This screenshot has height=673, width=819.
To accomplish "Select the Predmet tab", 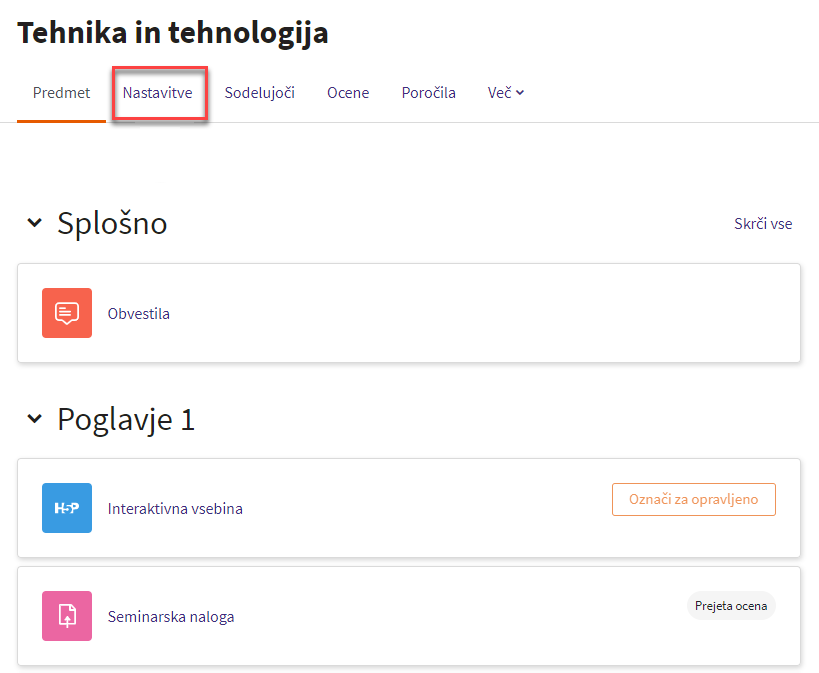I will coord(61,93).
